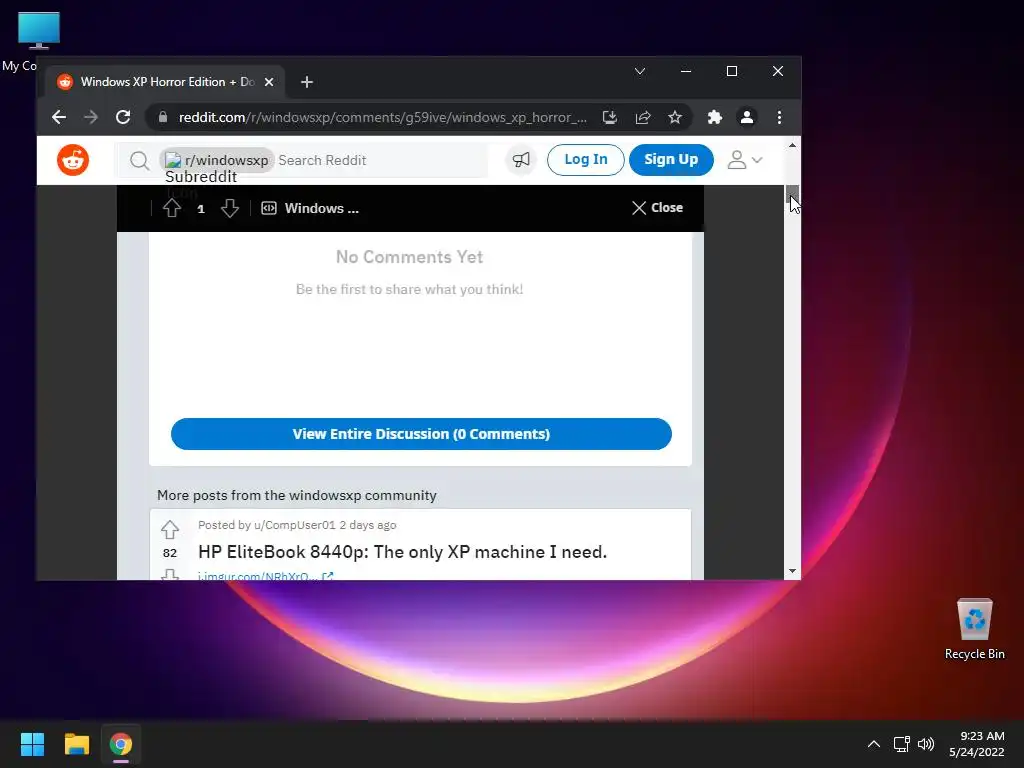Bookmark this page with the star icon
Screen dimensions: 1024x768
675,118
